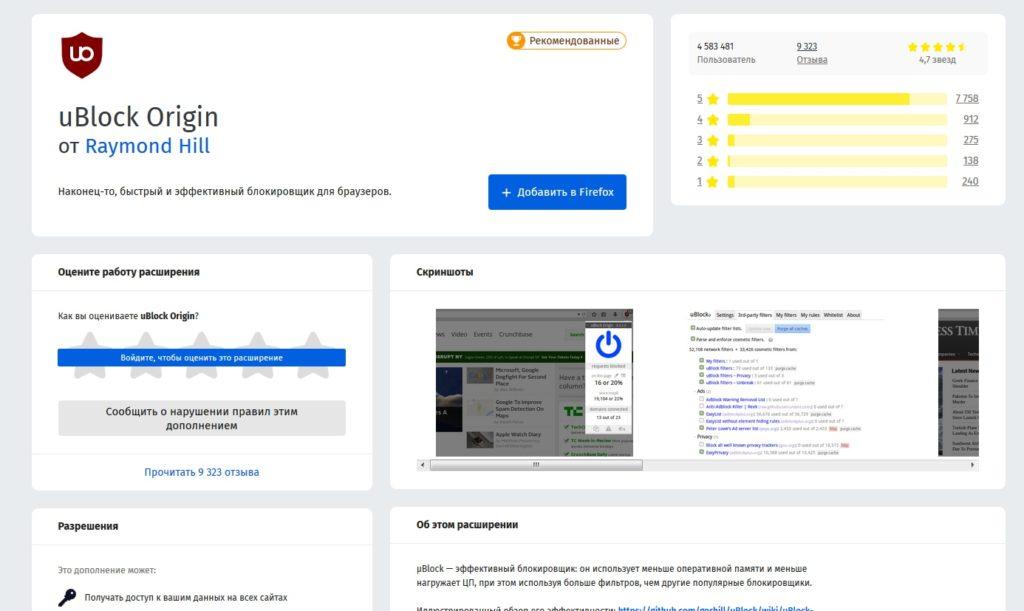The height and width of the screenshot is (611, 1024).
Task: Open the github.com/gorhill/uBlock wiki link
Action: pos(715,608)
